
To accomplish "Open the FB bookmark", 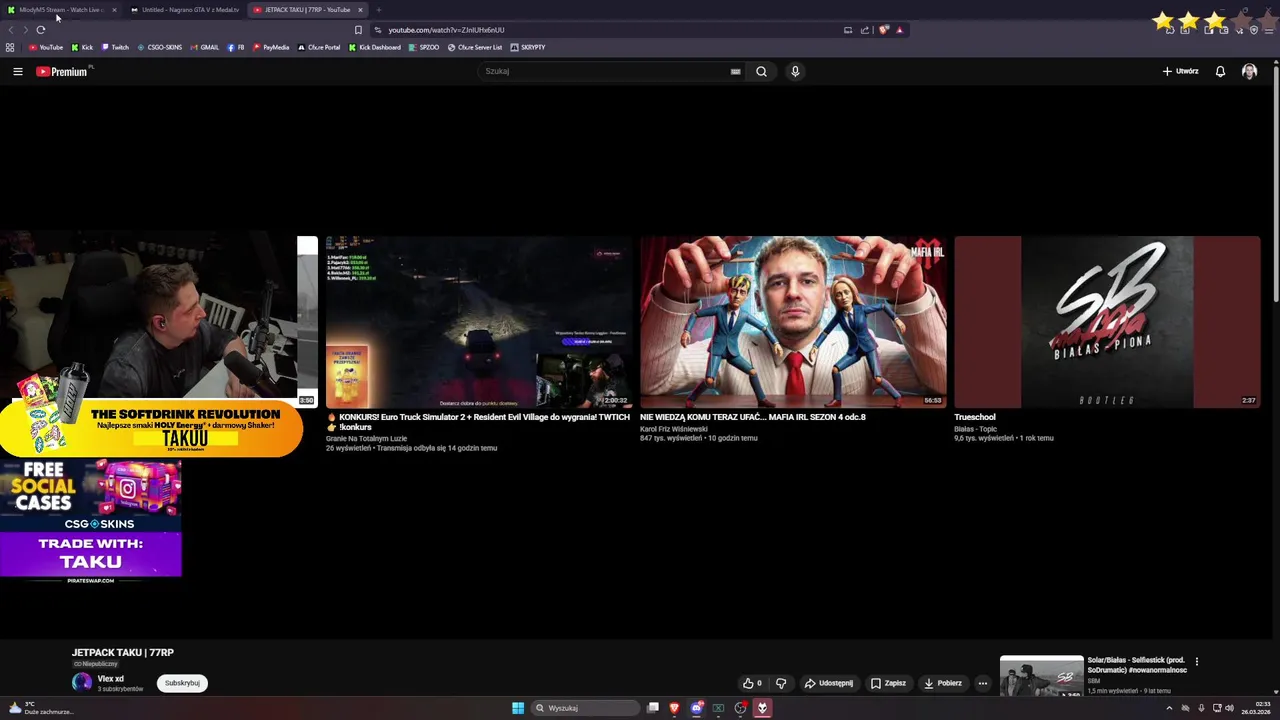I will [236, 47].
